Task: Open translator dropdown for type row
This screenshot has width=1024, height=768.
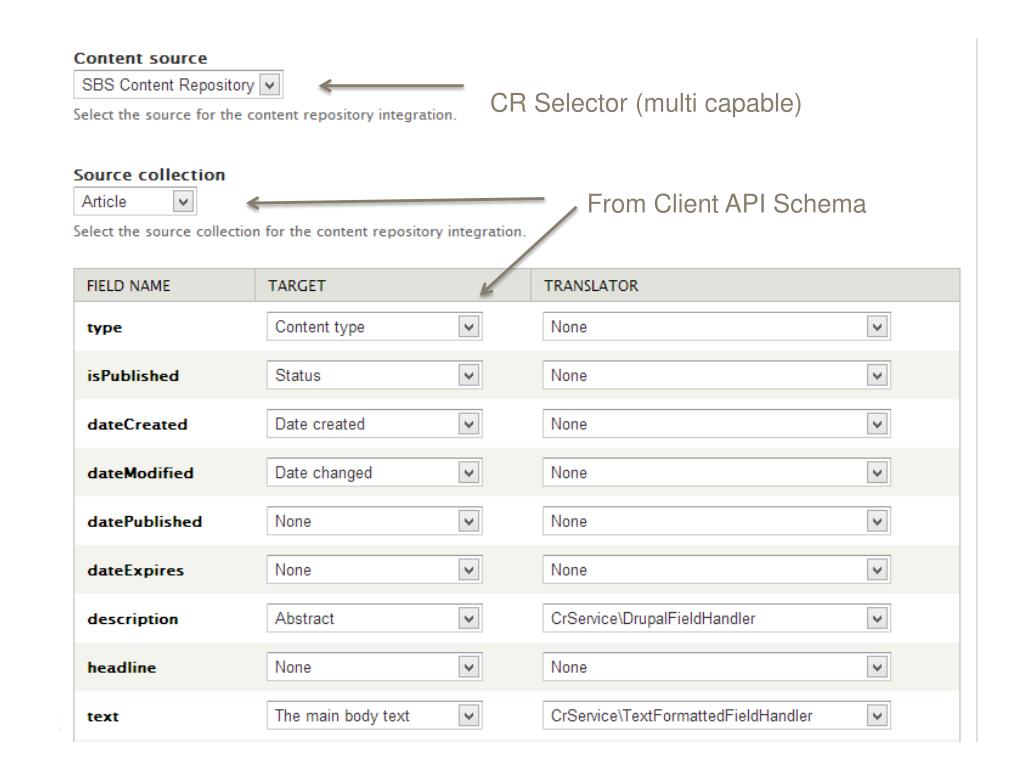Action: click(716, 327)
